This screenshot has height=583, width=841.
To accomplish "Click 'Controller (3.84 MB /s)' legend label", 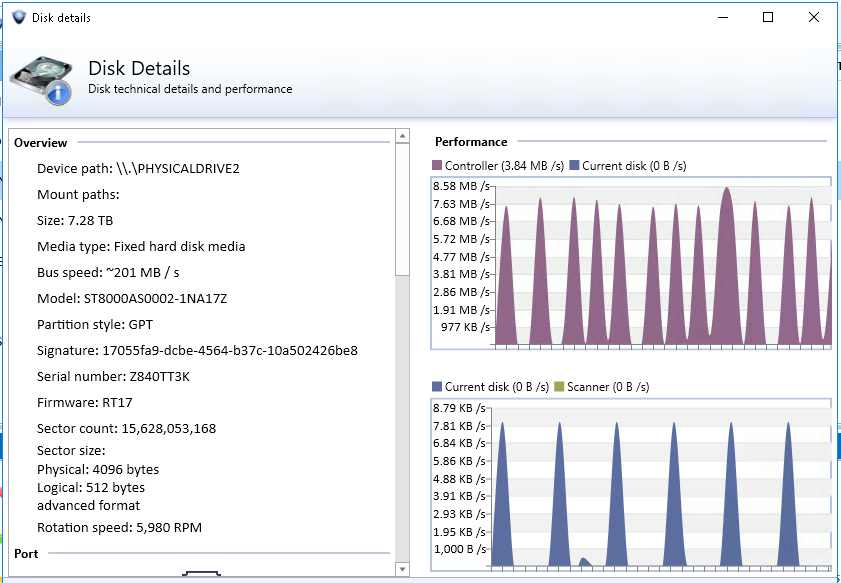I will 504,166.
